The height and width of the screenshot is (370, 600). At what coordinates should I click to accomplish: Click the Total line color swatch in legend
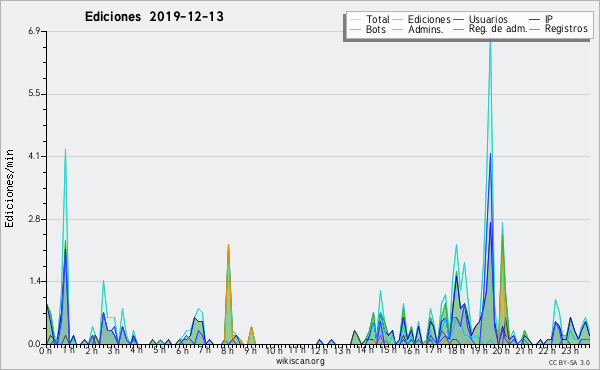pos(355,20)
